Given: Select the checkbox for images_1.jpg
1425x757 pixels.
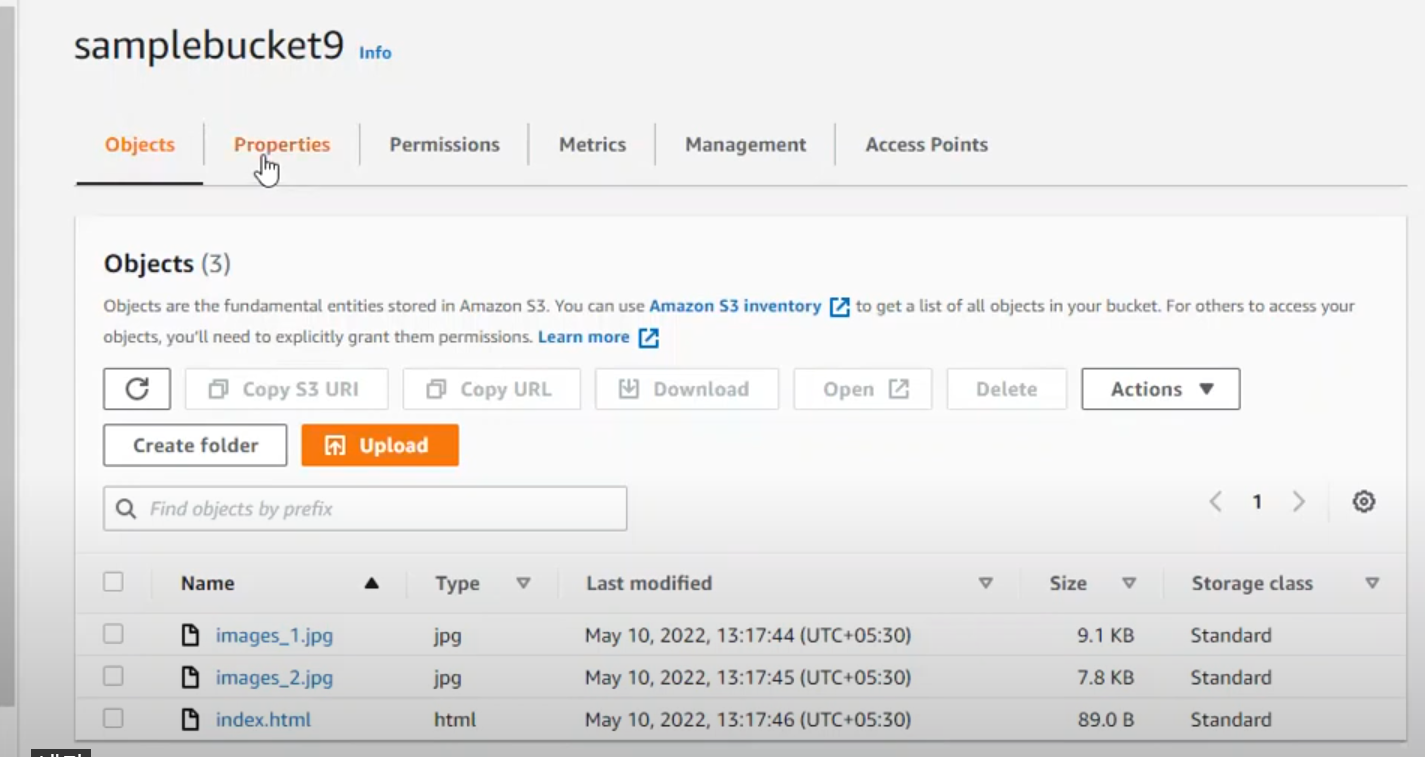Looking at the screenshot, I should pyautogui.click(x=113, y=634).
